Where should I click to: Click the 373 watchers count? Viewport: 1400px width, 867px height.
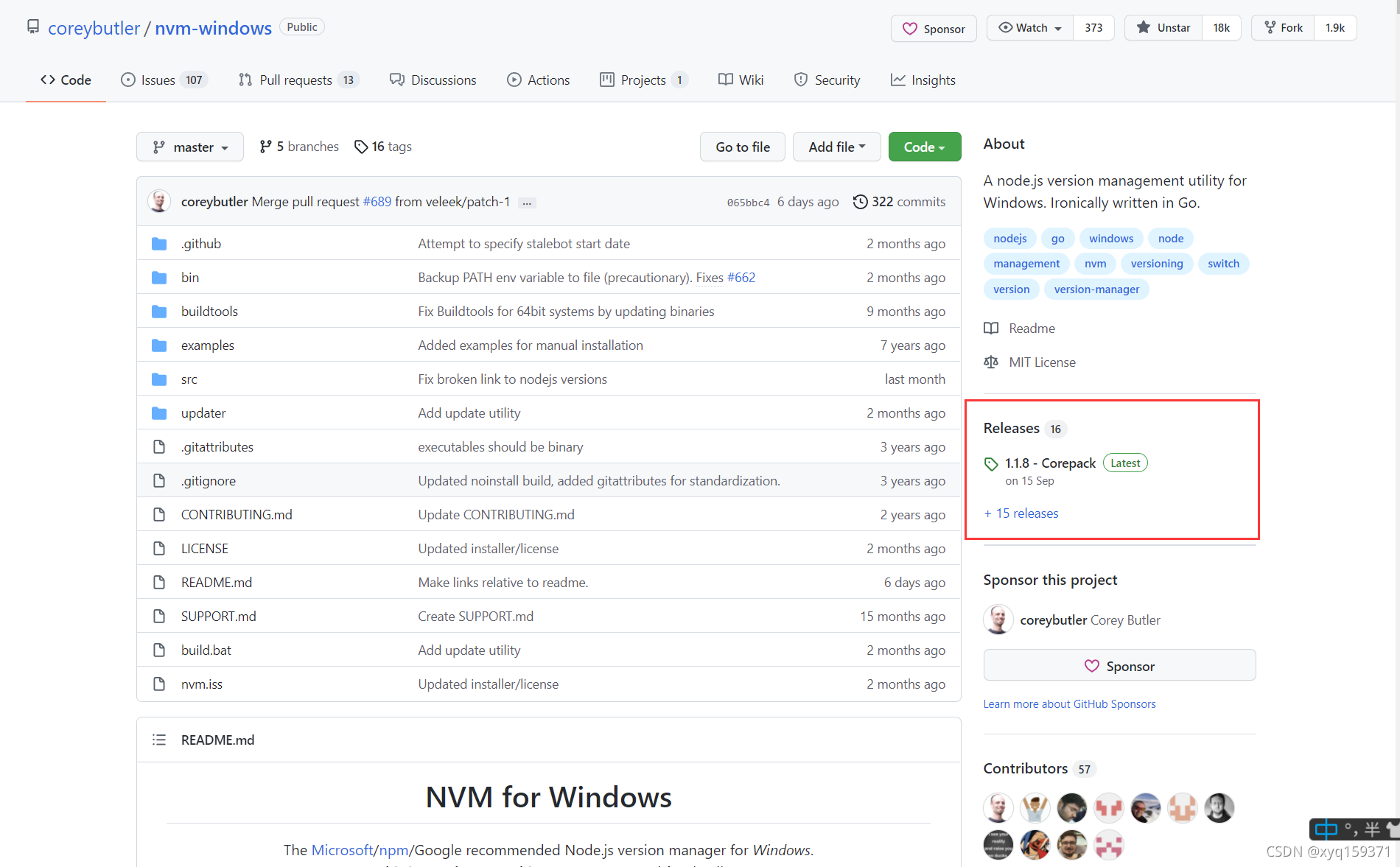(x=1093, y=28)
